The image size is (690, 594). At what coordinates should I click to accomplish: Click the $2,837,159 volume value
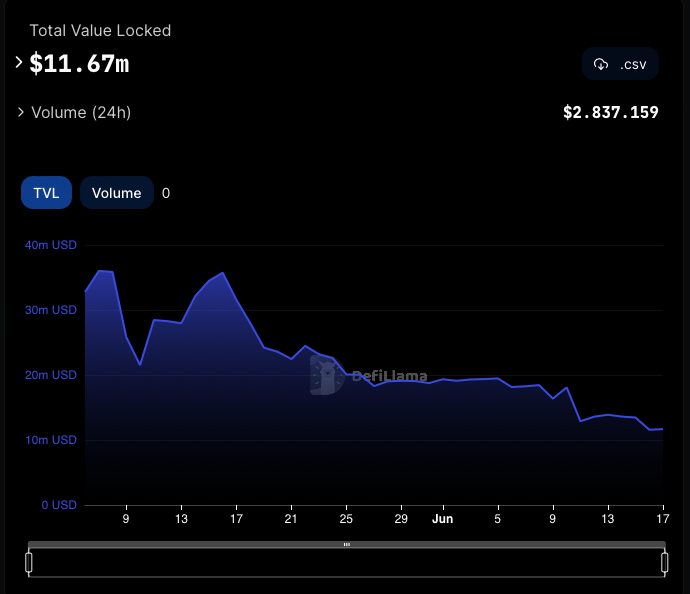point(611,112)
